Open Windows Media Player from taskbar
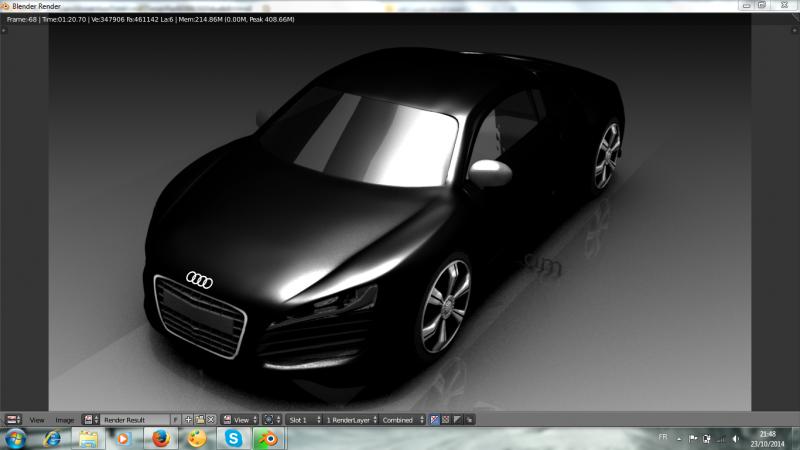Image resolution: width=800 pixels, height=450 pixels. pyautogui.click(x=123, y=439)
